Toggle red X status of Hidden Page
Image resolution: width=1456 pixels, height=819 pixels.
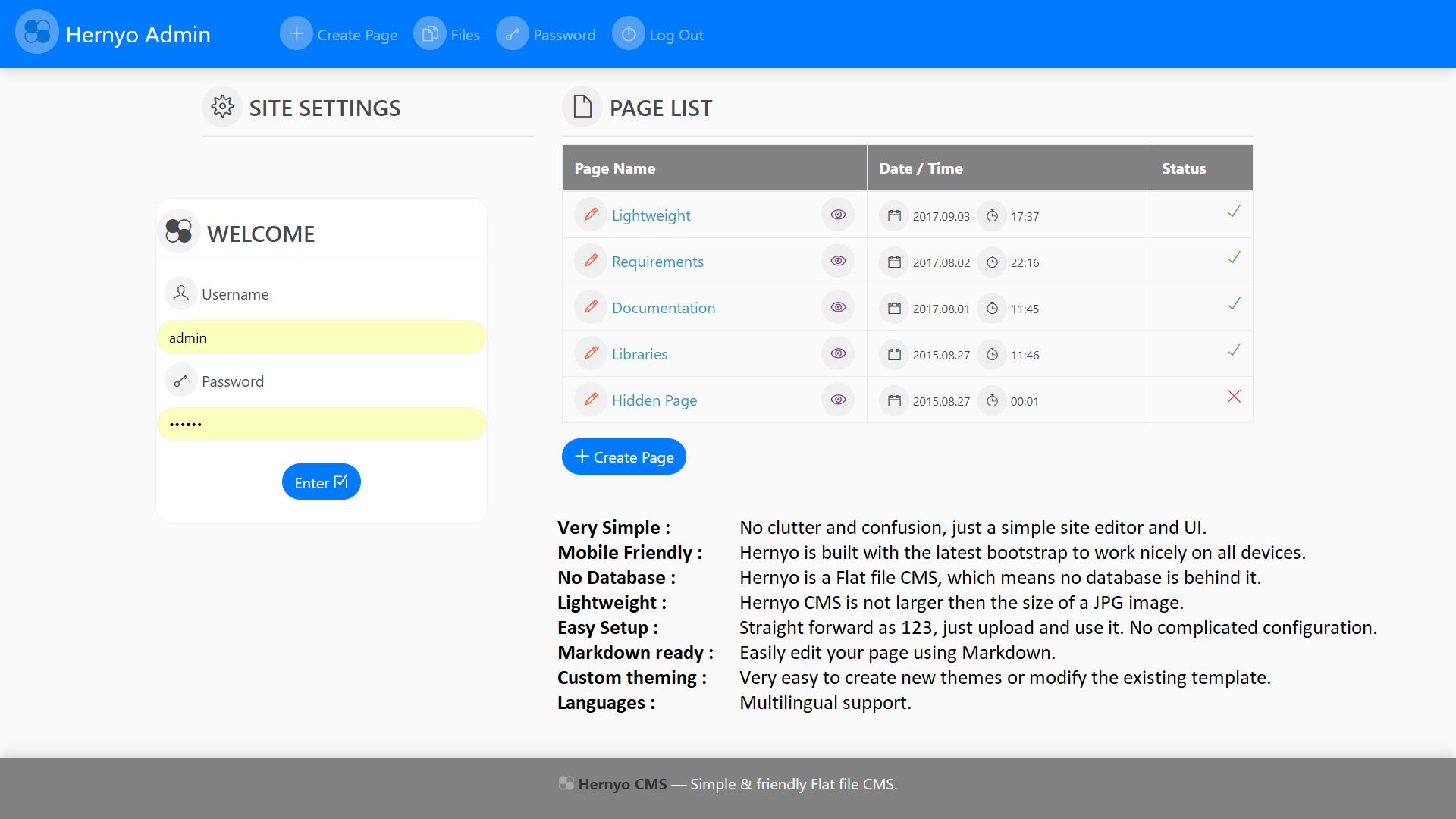1234,397
